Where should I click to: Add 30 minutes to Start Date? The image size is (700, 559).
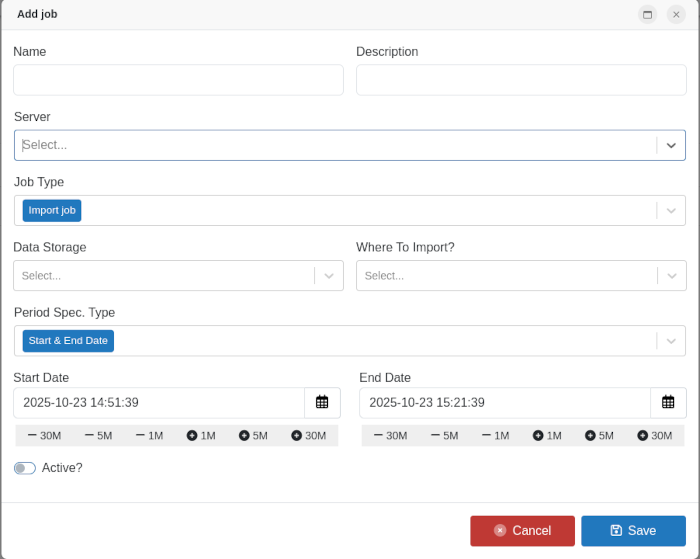309,435
